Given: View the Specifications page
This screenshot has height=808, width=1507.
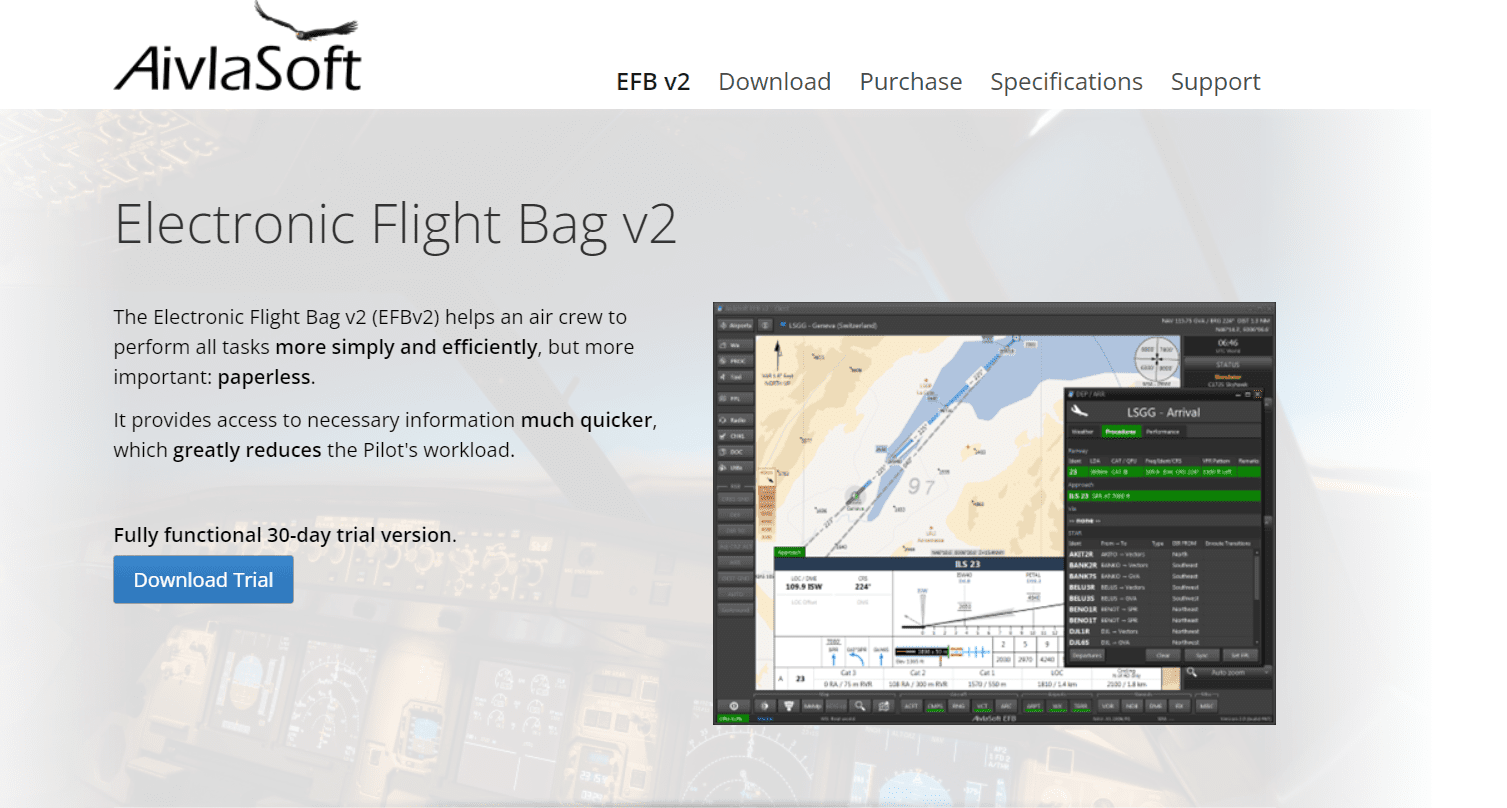Looking at the screenshot, I should (x=1066, y=81).
